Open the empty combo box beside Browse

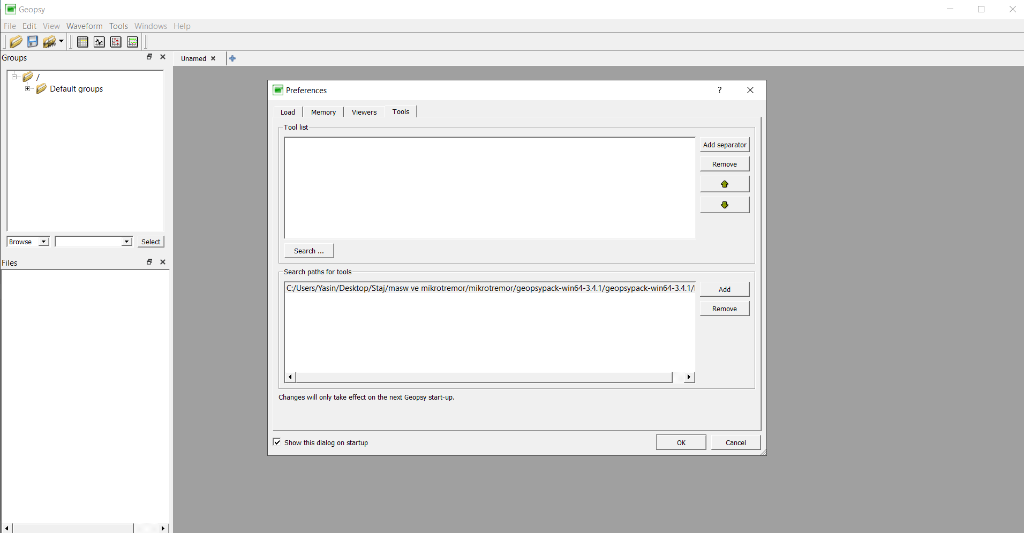126,242
